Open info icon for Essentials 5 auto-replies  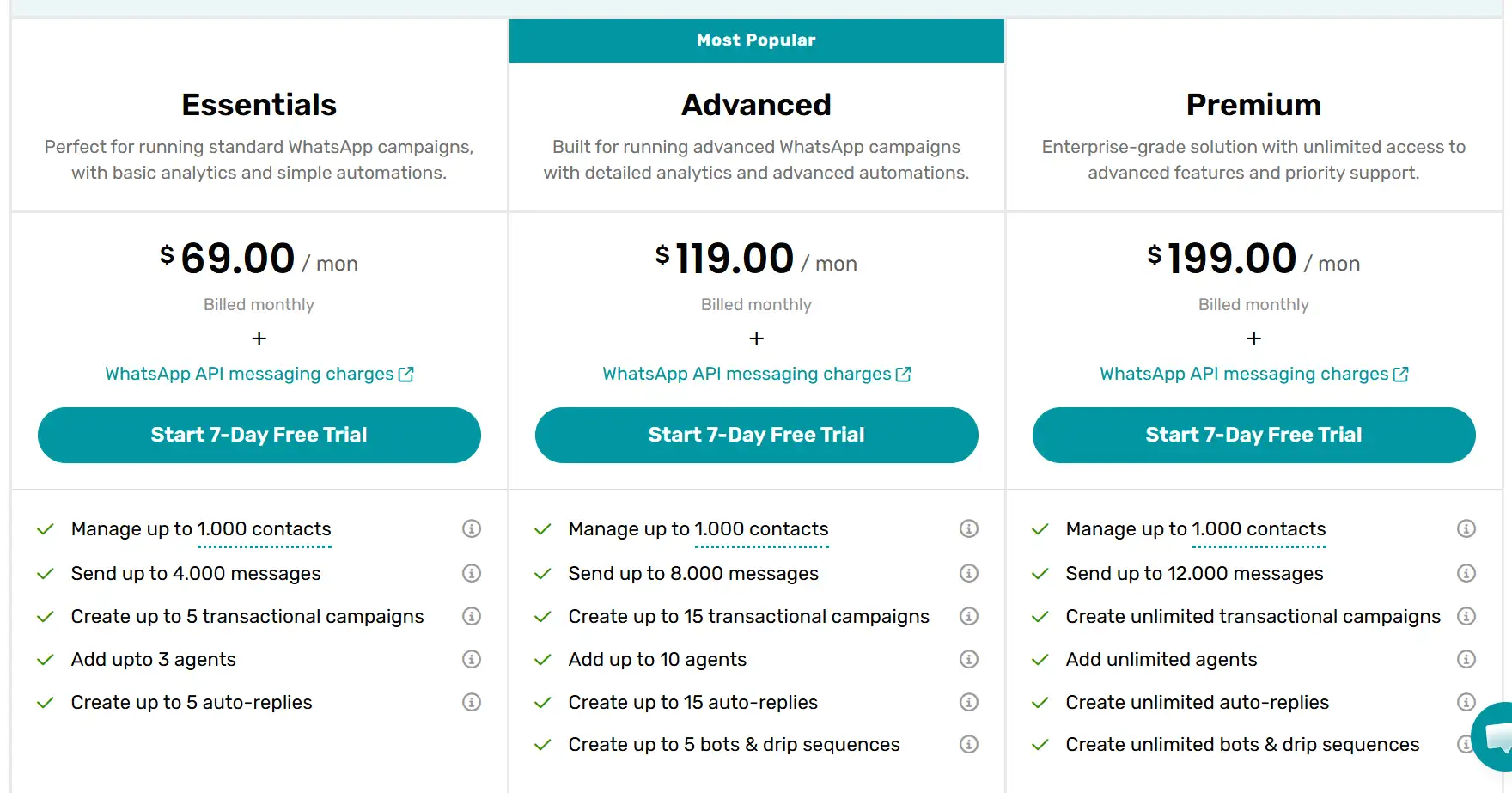point(472,702)
